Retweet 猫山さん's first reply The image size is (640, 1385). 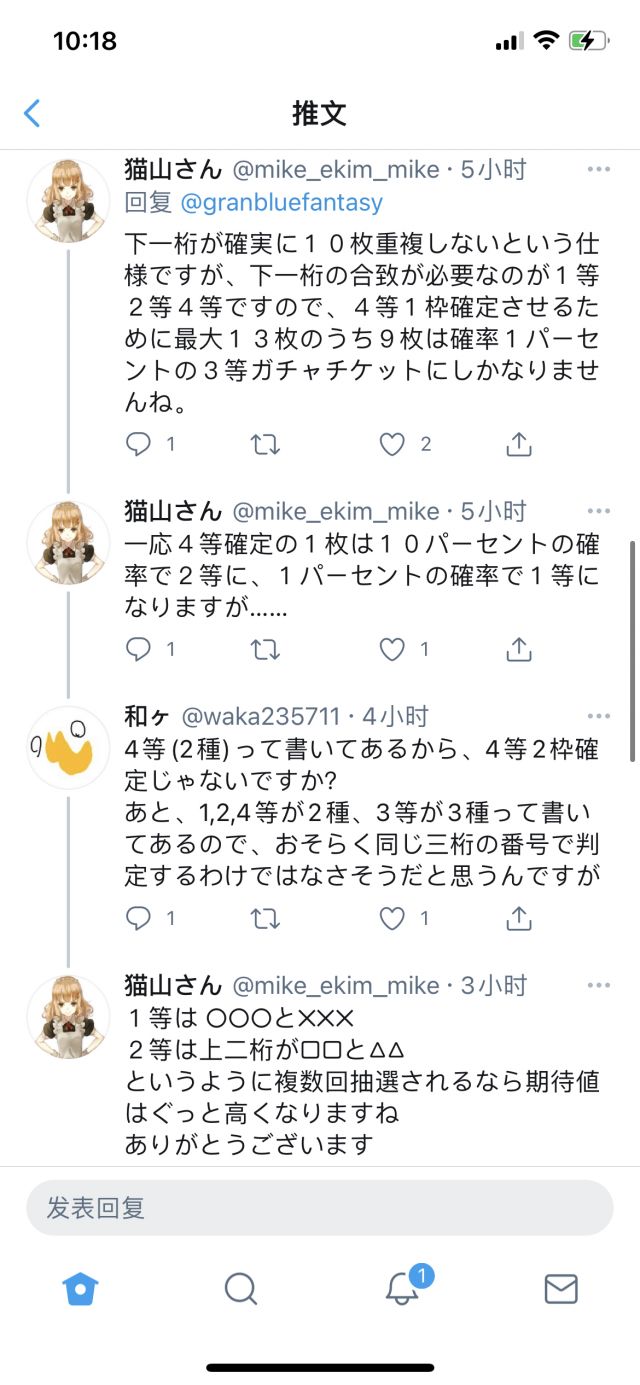[264, 444]
